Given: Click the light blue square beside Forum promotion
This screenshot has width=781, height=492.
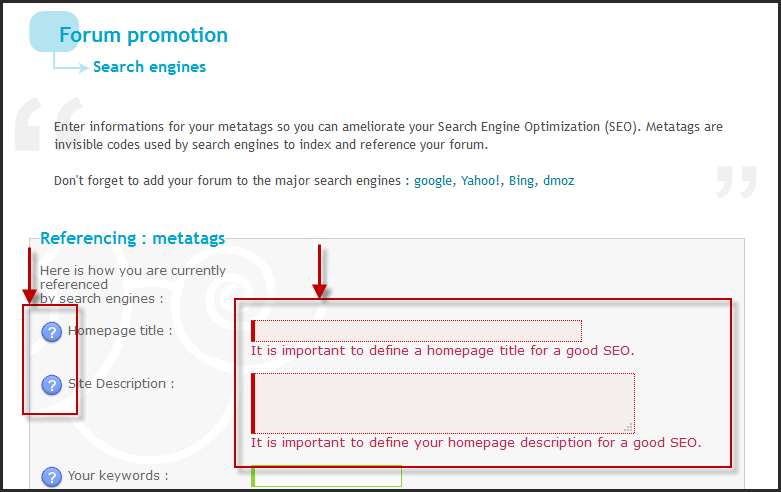Looking at the screenshot, I should coord(54,32).
